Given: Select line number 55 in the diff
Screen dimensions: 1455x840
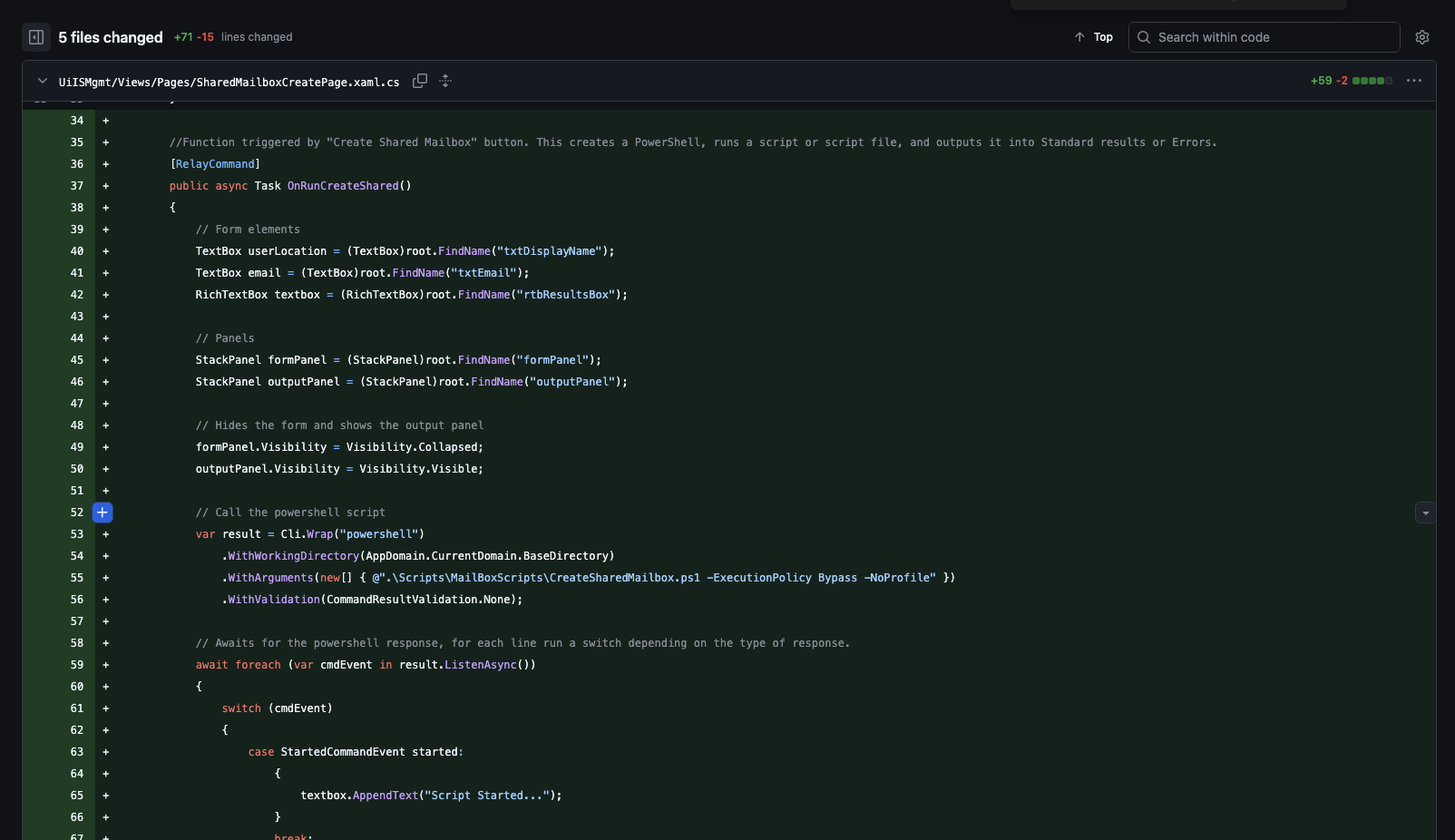Looking at the screenshot, I should (x=77, y=578).
